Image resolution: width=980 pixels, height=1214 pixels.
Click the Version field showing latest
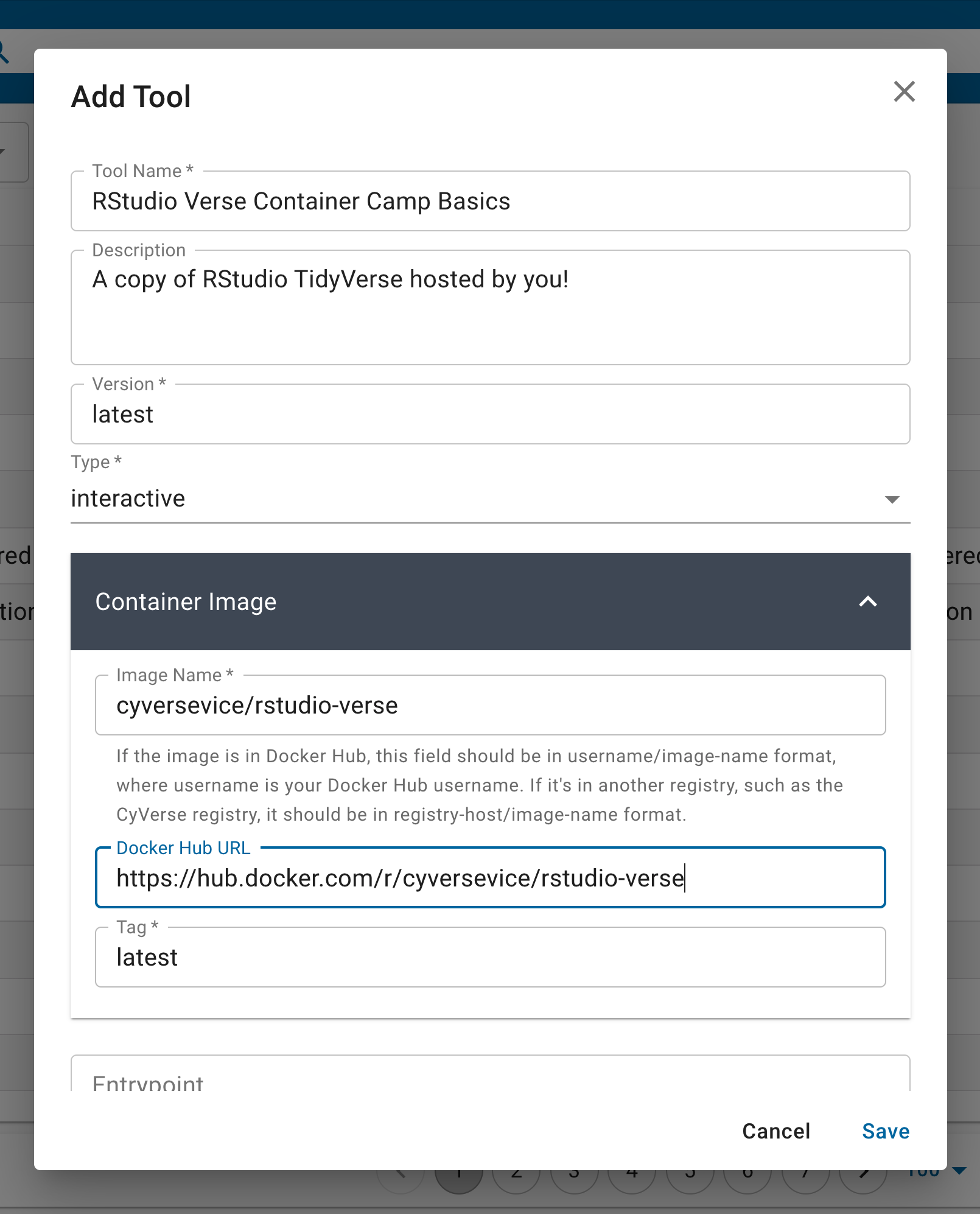490,414
